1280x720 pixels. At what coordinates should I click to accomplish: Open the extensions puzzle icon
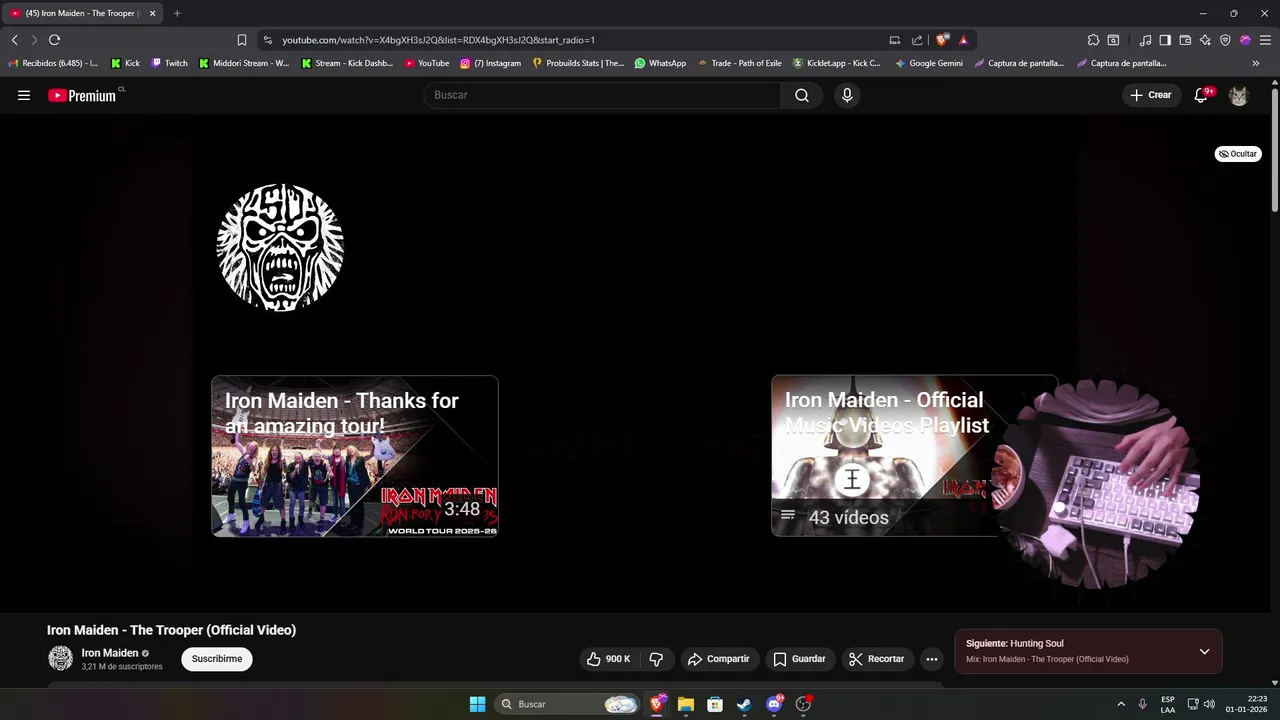pyautogui.click(x=1093, y=40)
